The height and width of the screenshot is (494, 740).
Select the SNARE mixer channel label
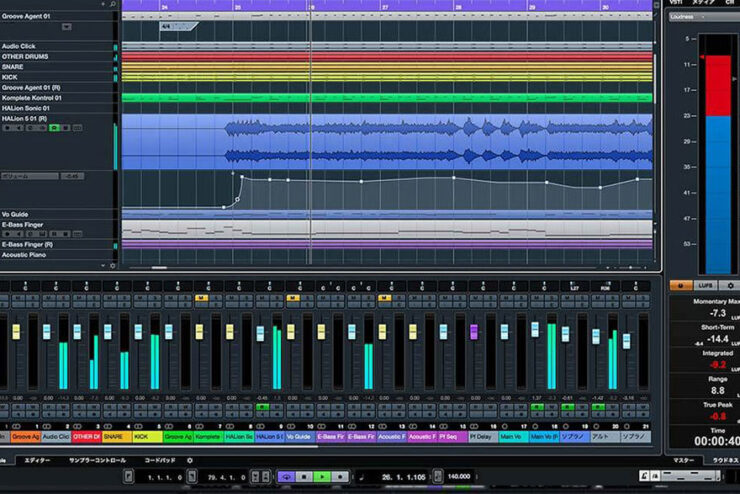click(x=117, y=437)
